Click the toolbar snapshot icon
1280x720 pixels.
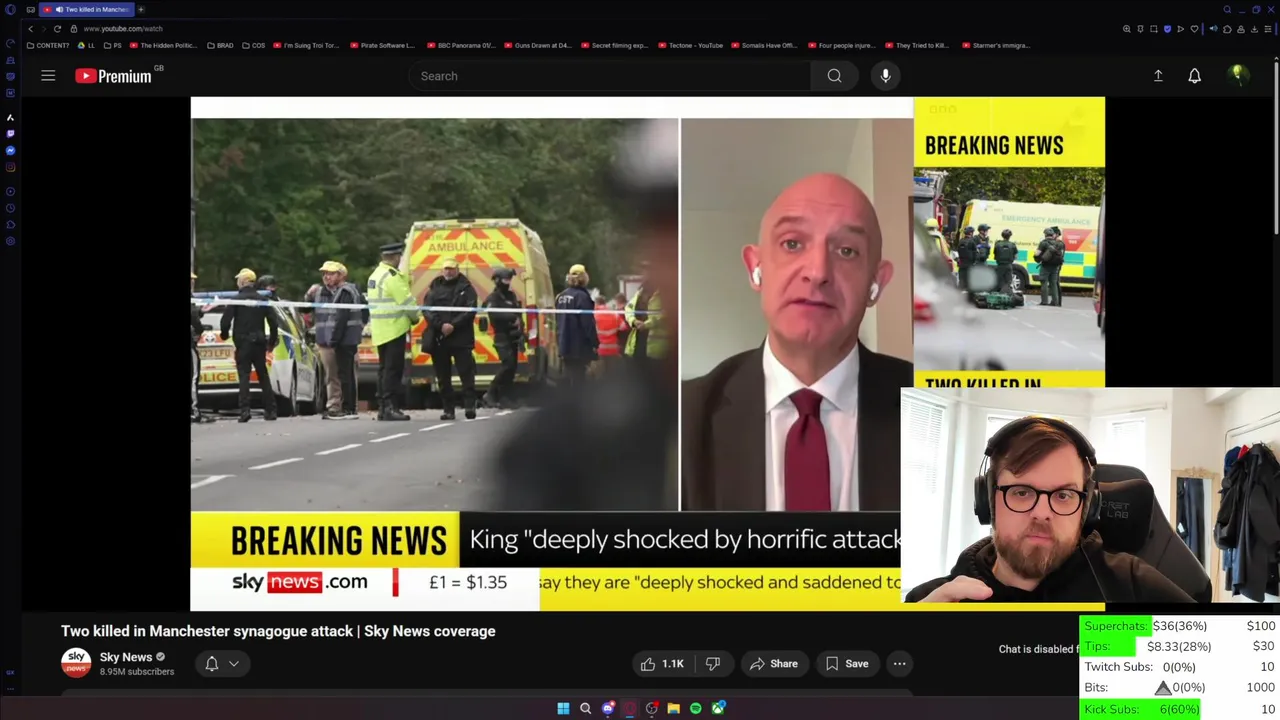pos(1154,29)
